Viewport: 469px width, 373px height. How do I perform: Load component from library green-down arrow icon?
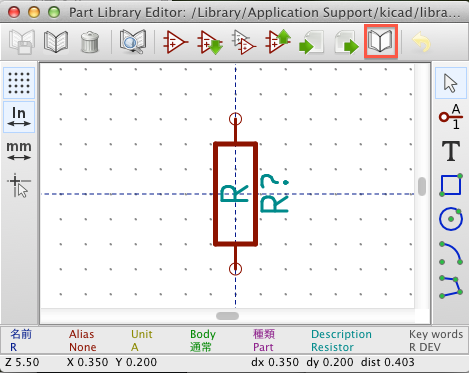[x=210, y=42]
